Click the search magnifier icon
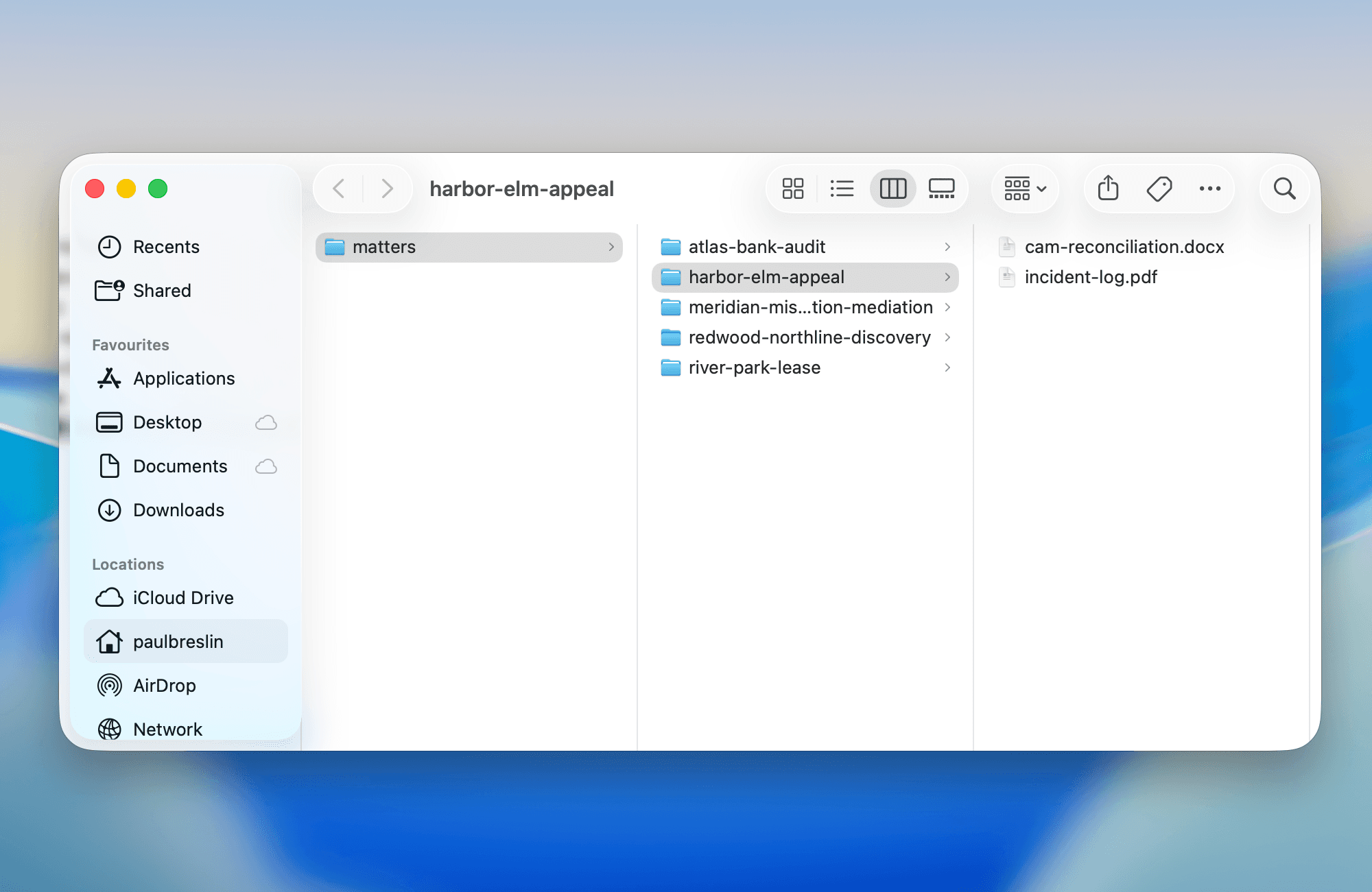Screen dimensions: 1372x892 (x=1284, y=189)
